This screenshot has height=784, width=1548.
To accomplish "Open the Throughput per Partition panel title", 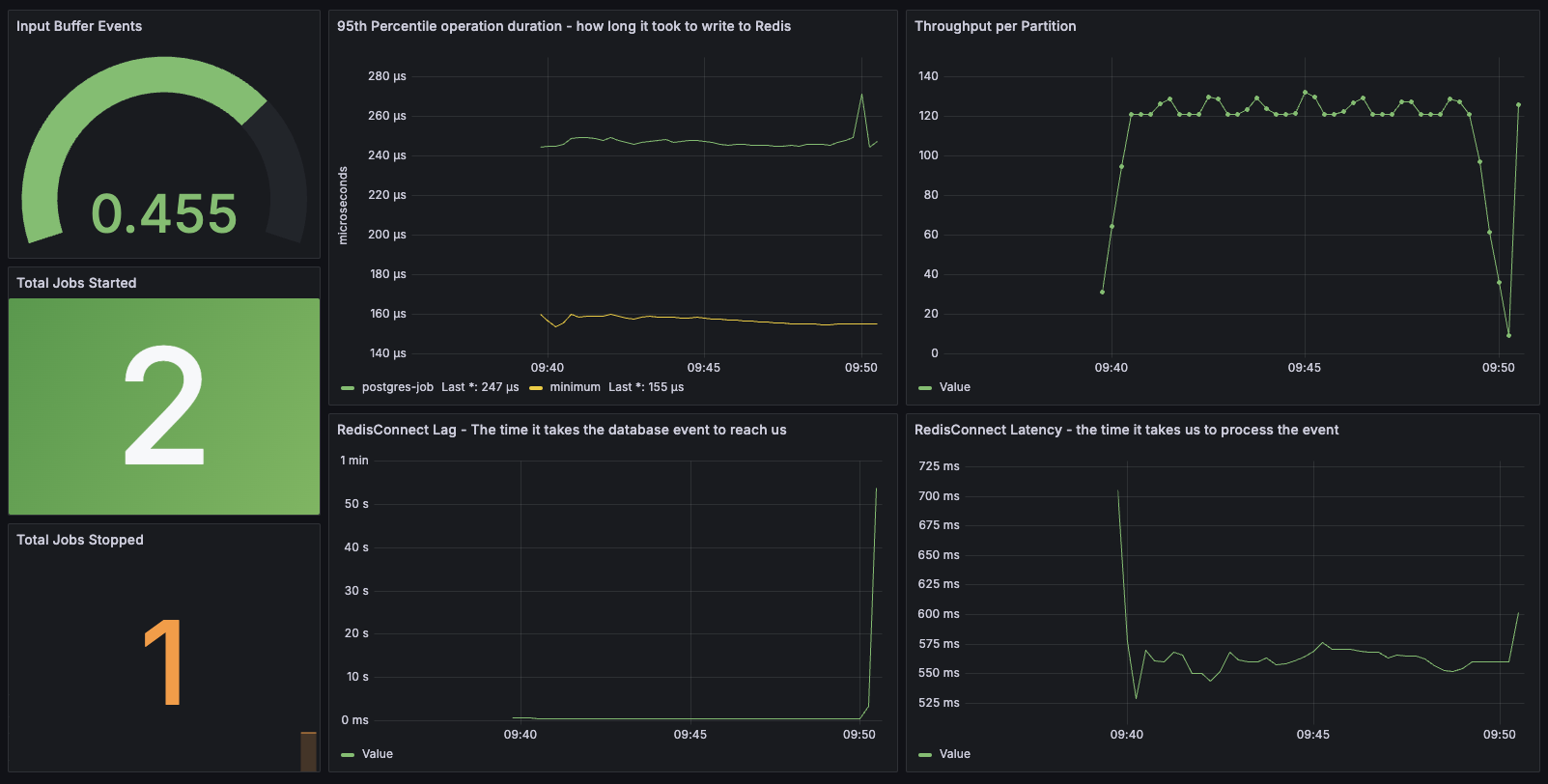I will (x=995, y=26).
